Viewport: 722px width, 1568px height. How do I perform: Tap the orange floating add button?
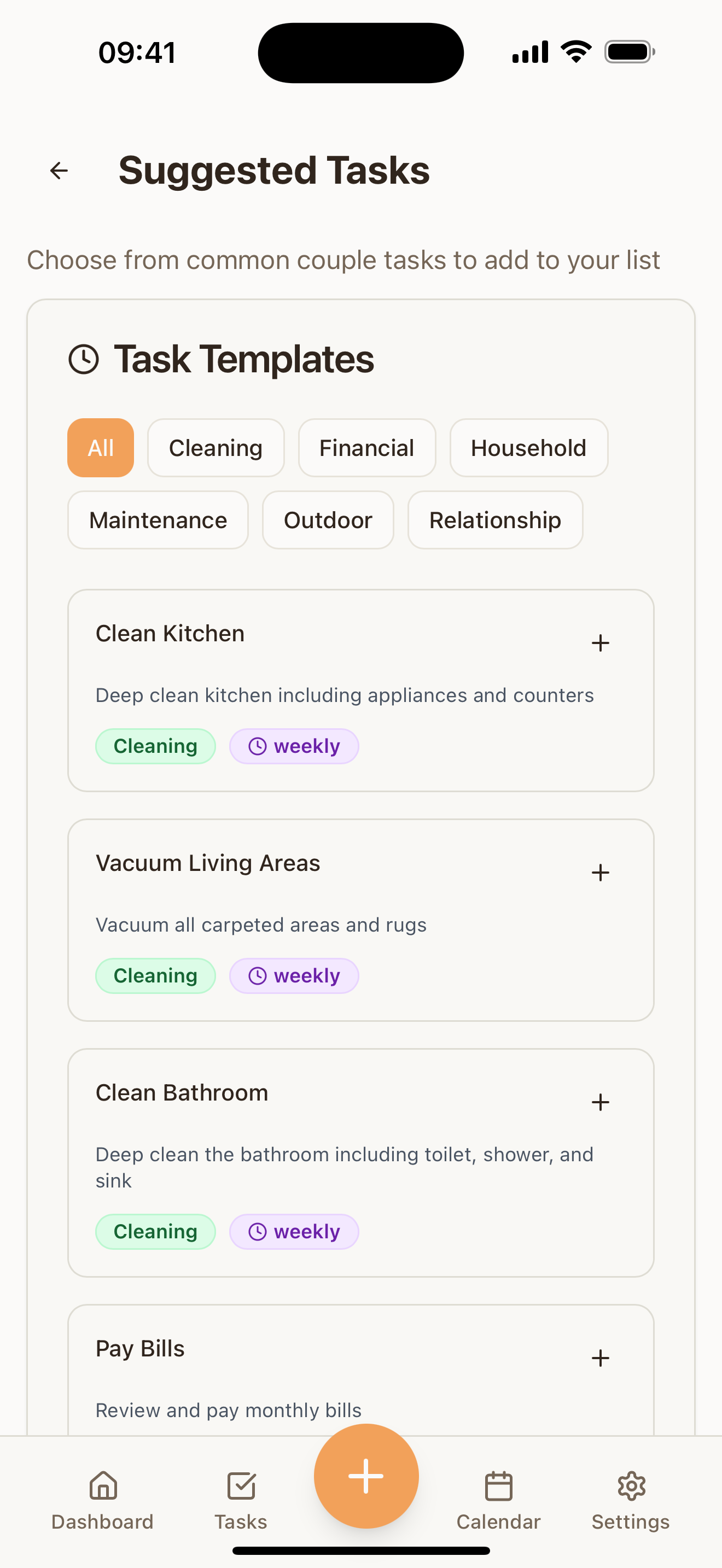pos(366,1476)
